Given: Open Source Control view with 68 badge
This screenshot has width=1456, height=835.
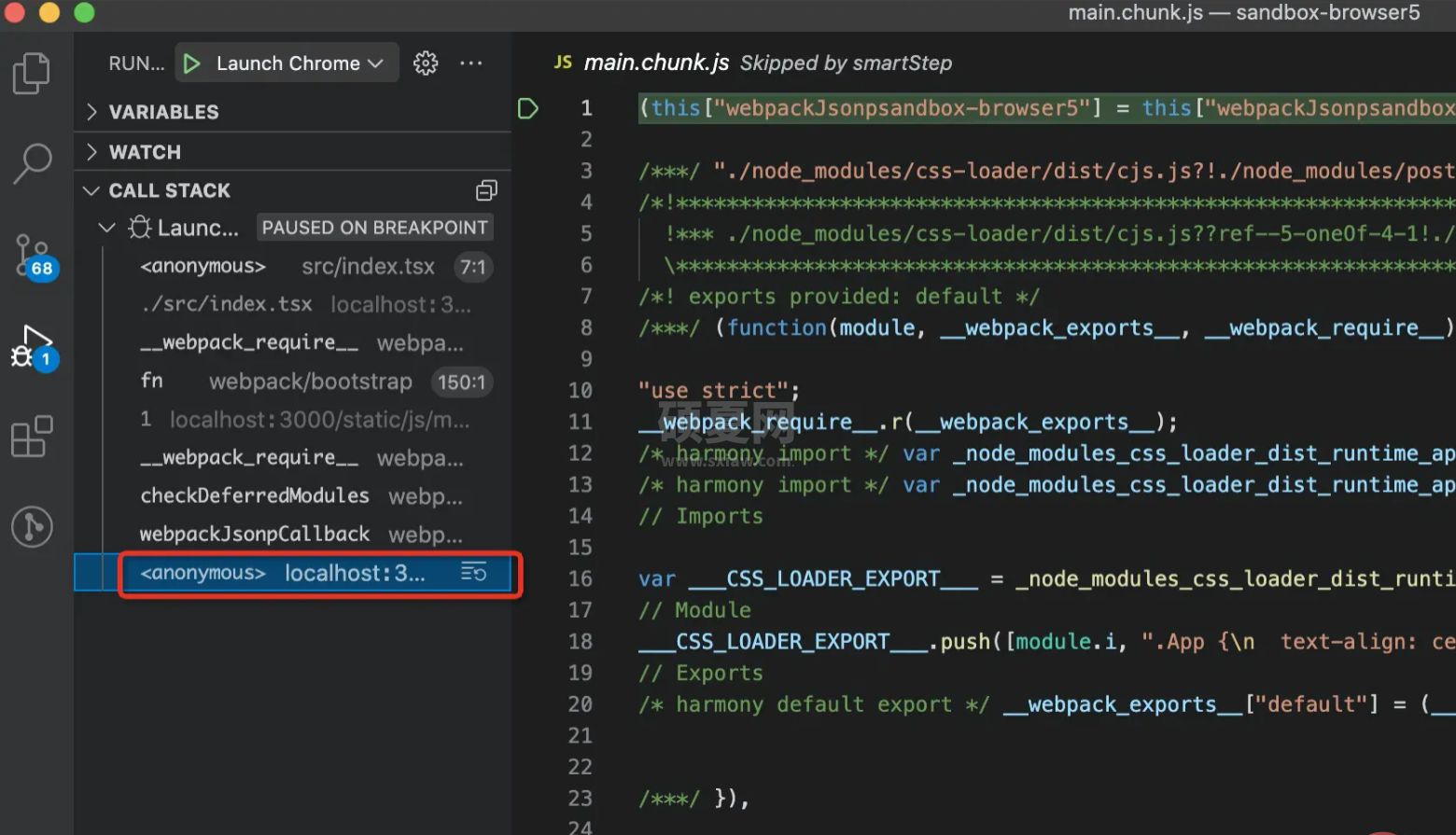Looking at the screenshot, I should pyautogui.click(x=35, y=256).
